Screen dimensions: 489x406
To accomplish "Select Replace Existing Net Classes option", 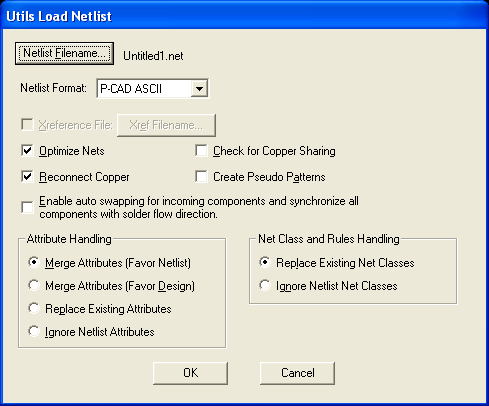I will (265, 263).
